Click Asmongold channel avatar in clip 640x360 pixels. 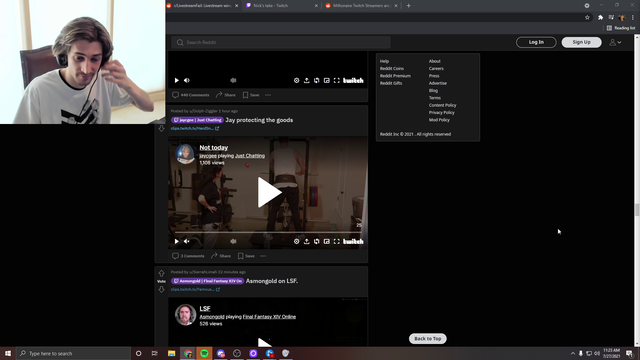(185, 315)
